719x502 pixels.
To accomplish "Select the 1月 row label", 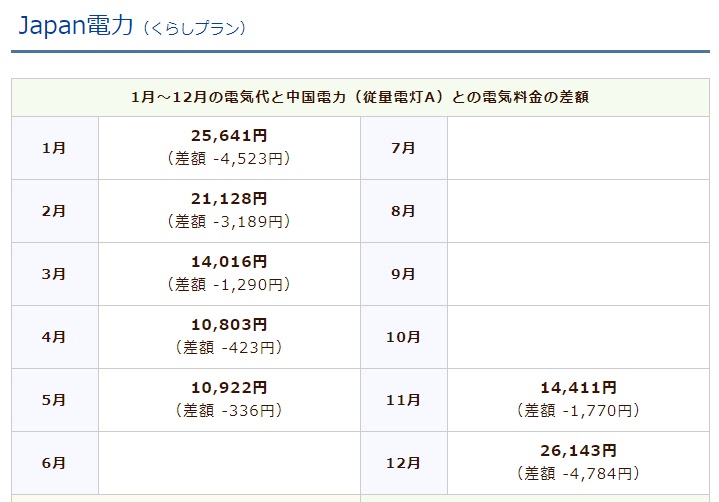I will pos(54,148).
